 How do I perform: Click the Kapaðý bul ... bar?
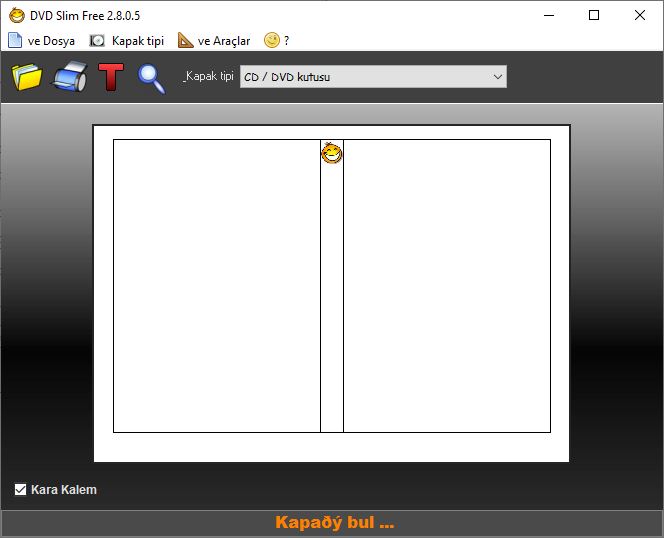pyautogui.click(x=332, y=523)
